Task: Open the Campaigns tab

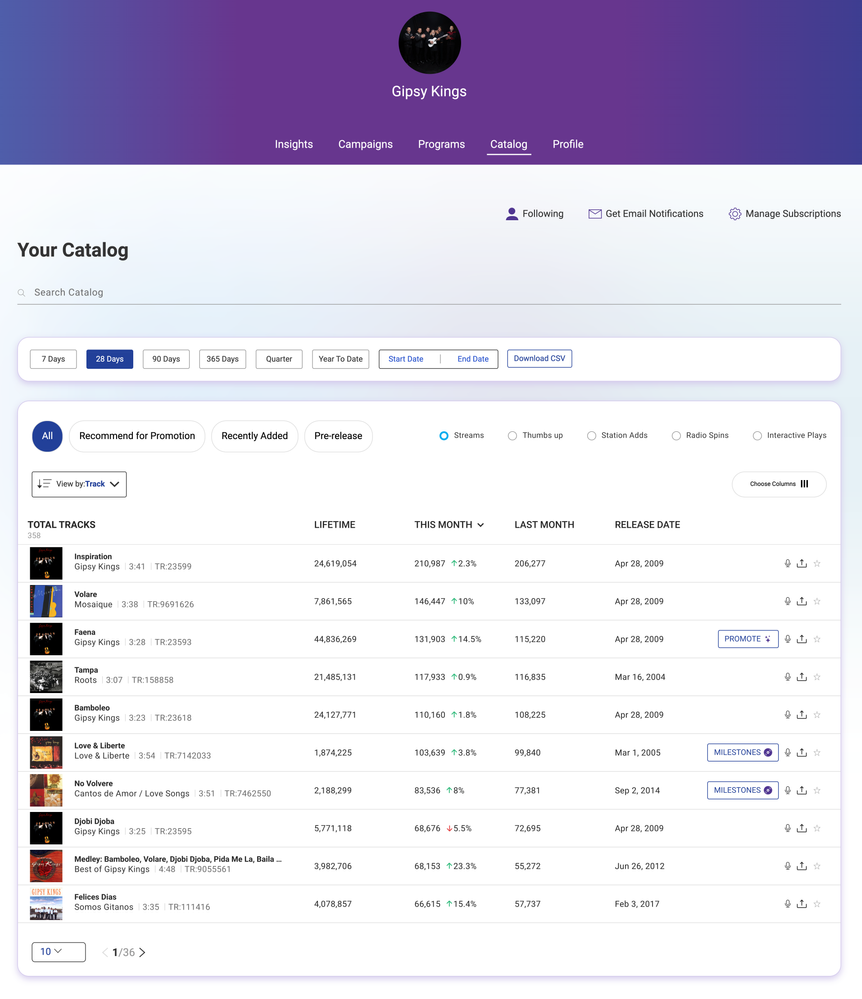Action: (x=365, y=145)
